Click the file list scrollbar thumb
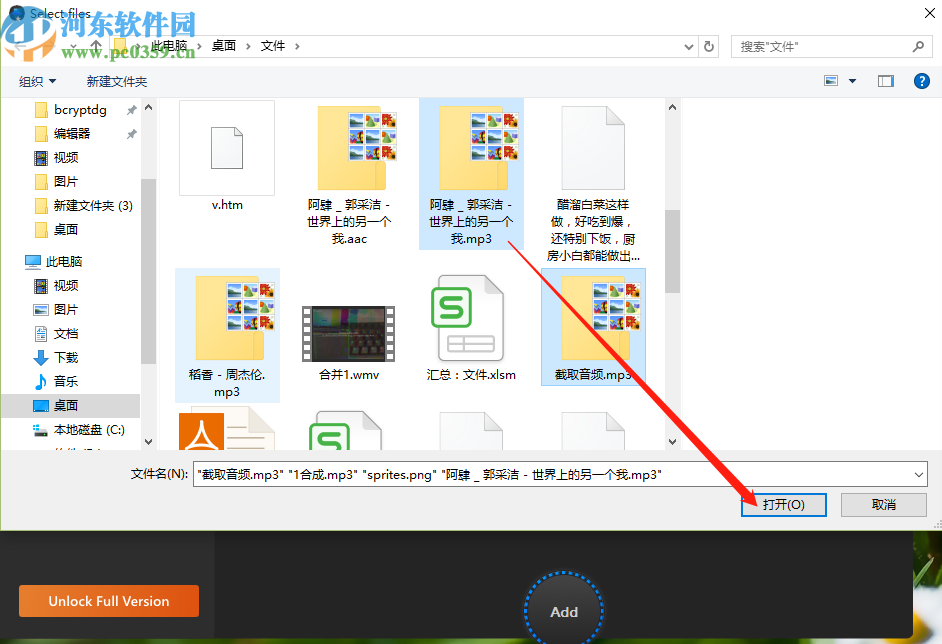 pyautogui.click(x=672, y=251)
